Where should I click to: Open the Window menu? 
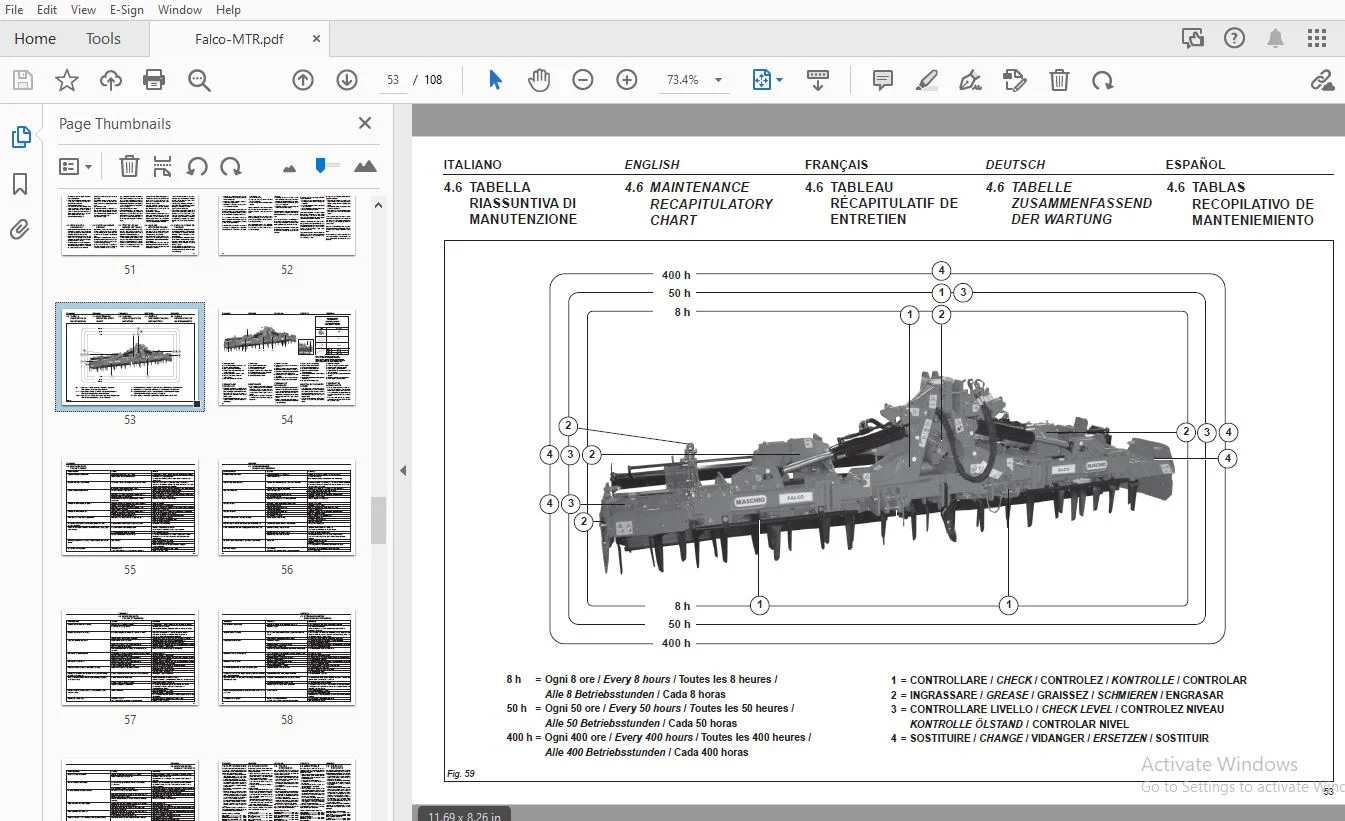click(180, 10)
